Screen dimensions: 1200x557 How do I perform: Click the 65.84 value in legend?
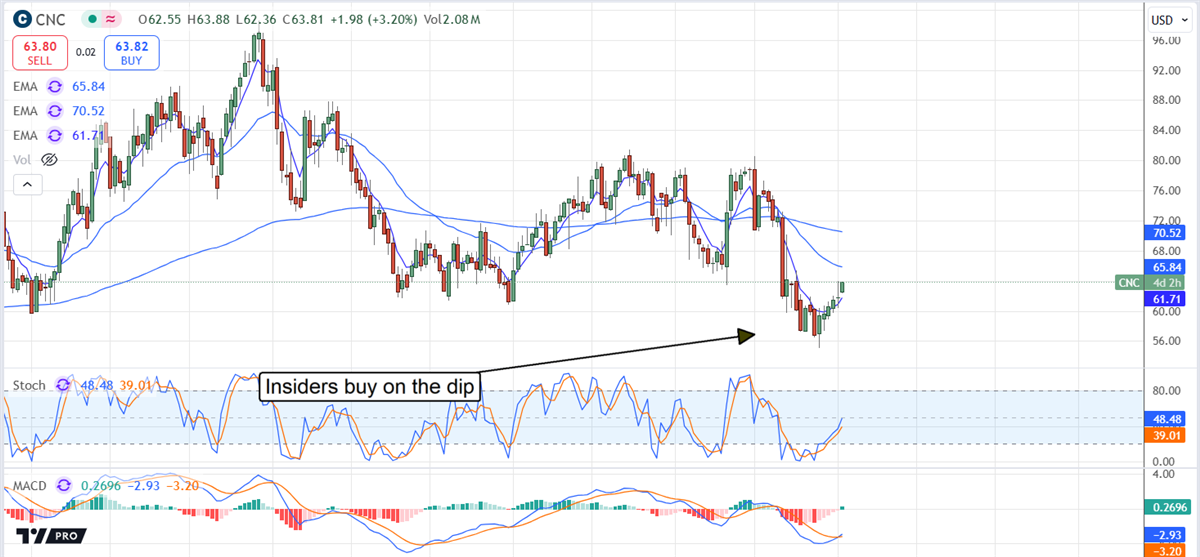(88, 87)
